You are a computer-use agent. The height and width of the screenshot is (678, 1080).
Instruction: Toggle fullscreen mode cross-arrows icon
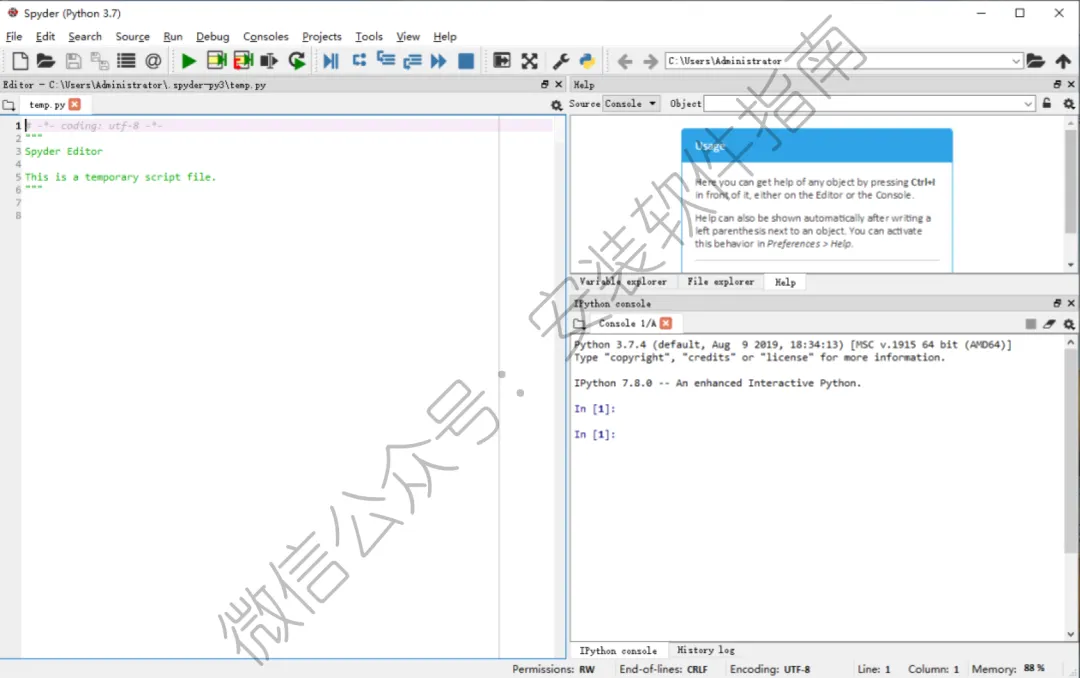(x=529, y=61)
